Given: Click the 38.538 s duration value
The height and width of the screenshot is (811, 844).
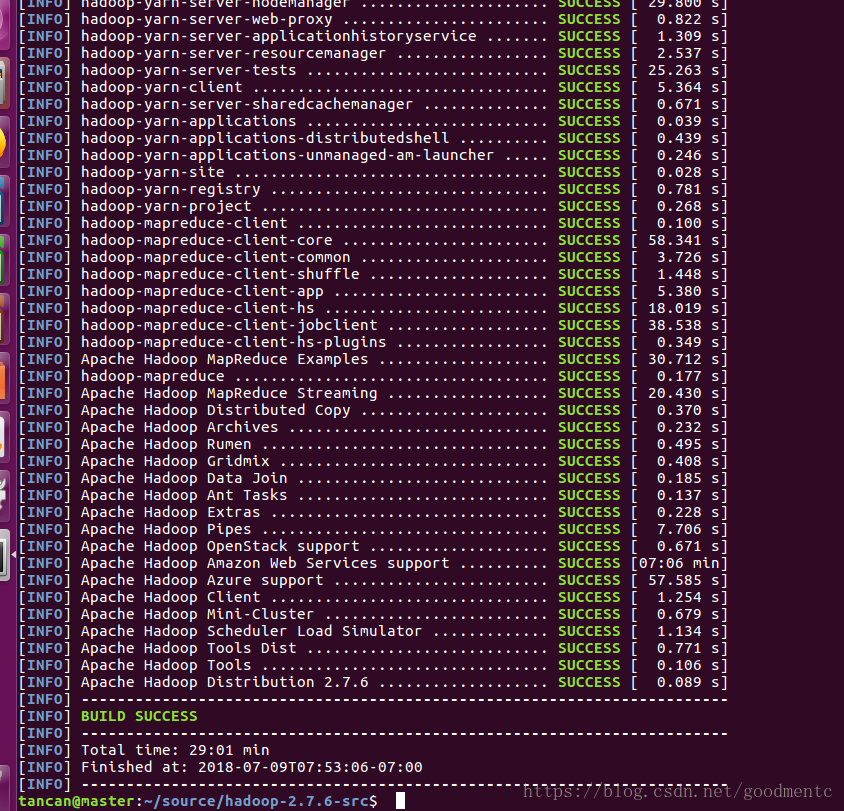Looking at the screenshot, I should (684, 326).
